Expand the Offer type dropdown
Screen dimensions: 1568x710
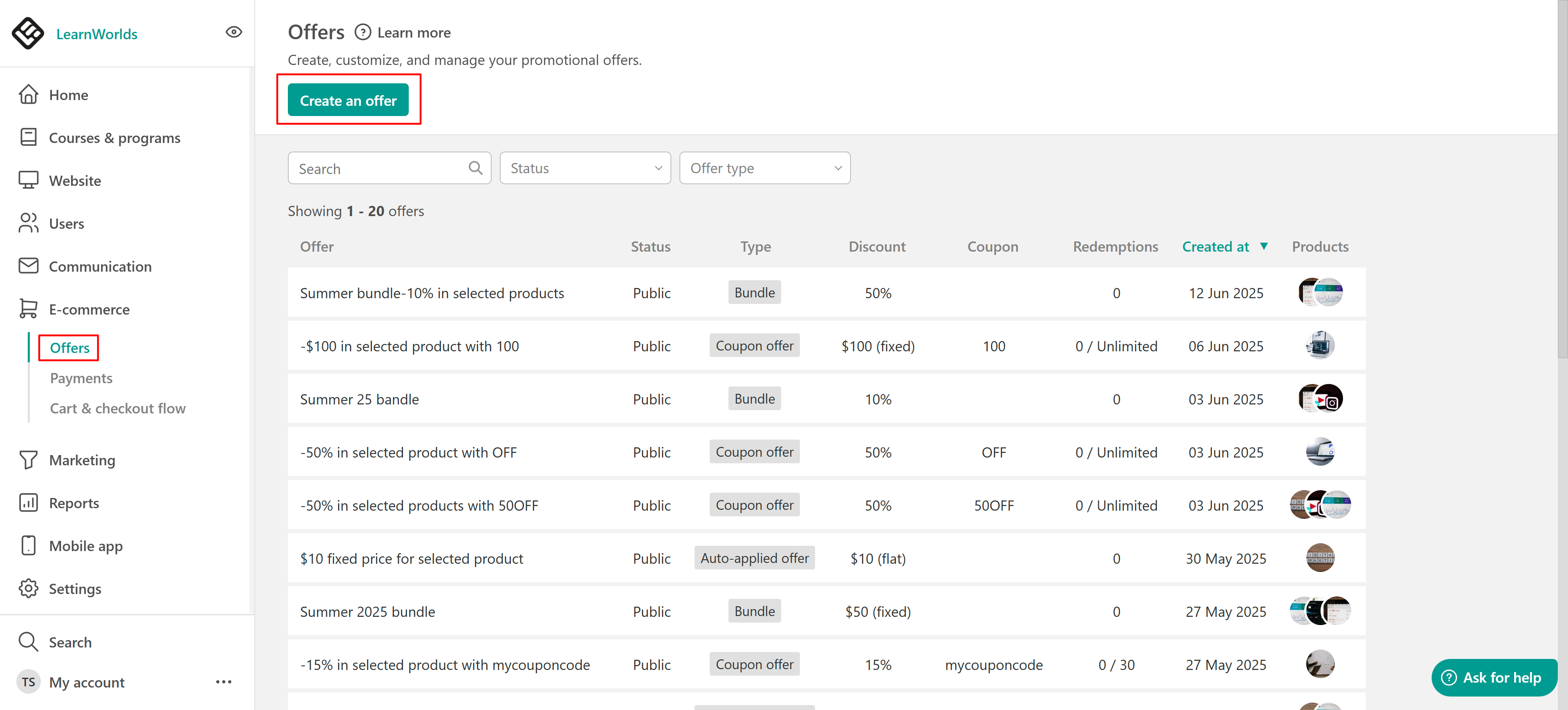pos(764,168)
